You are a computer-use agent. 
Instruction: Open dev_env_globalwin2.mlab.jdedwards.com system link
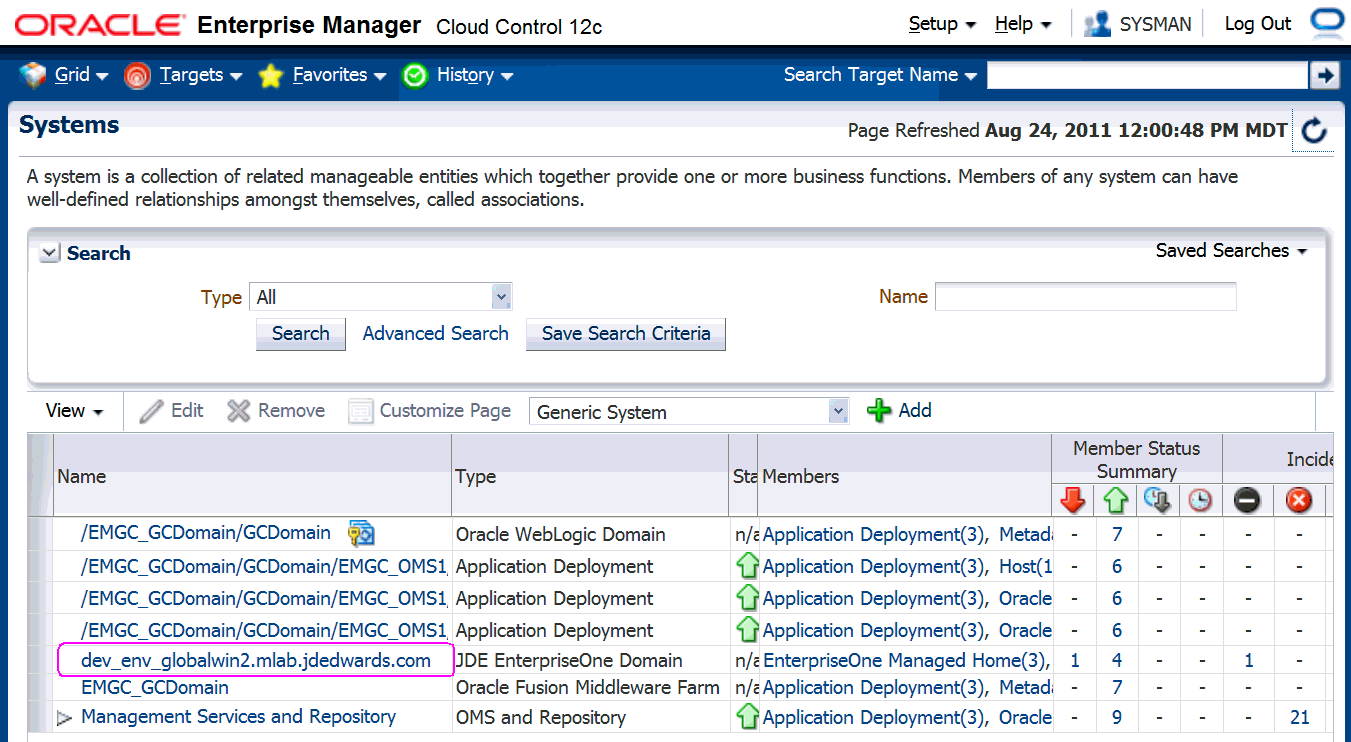[x=256, y=661]
